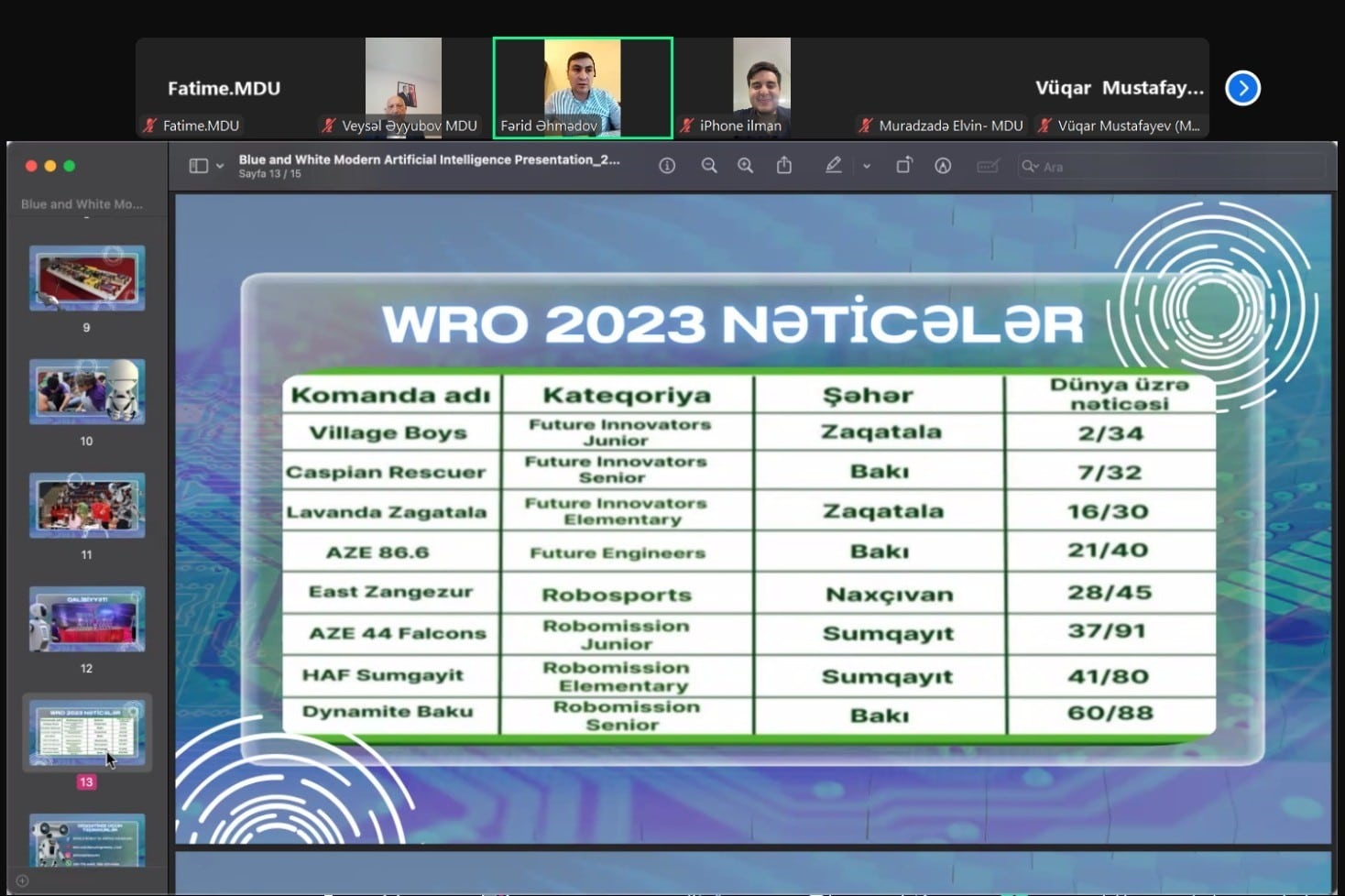Open page 9 thumbnail in sidebar
This screenshot has height=896, width=1345.
87,279
